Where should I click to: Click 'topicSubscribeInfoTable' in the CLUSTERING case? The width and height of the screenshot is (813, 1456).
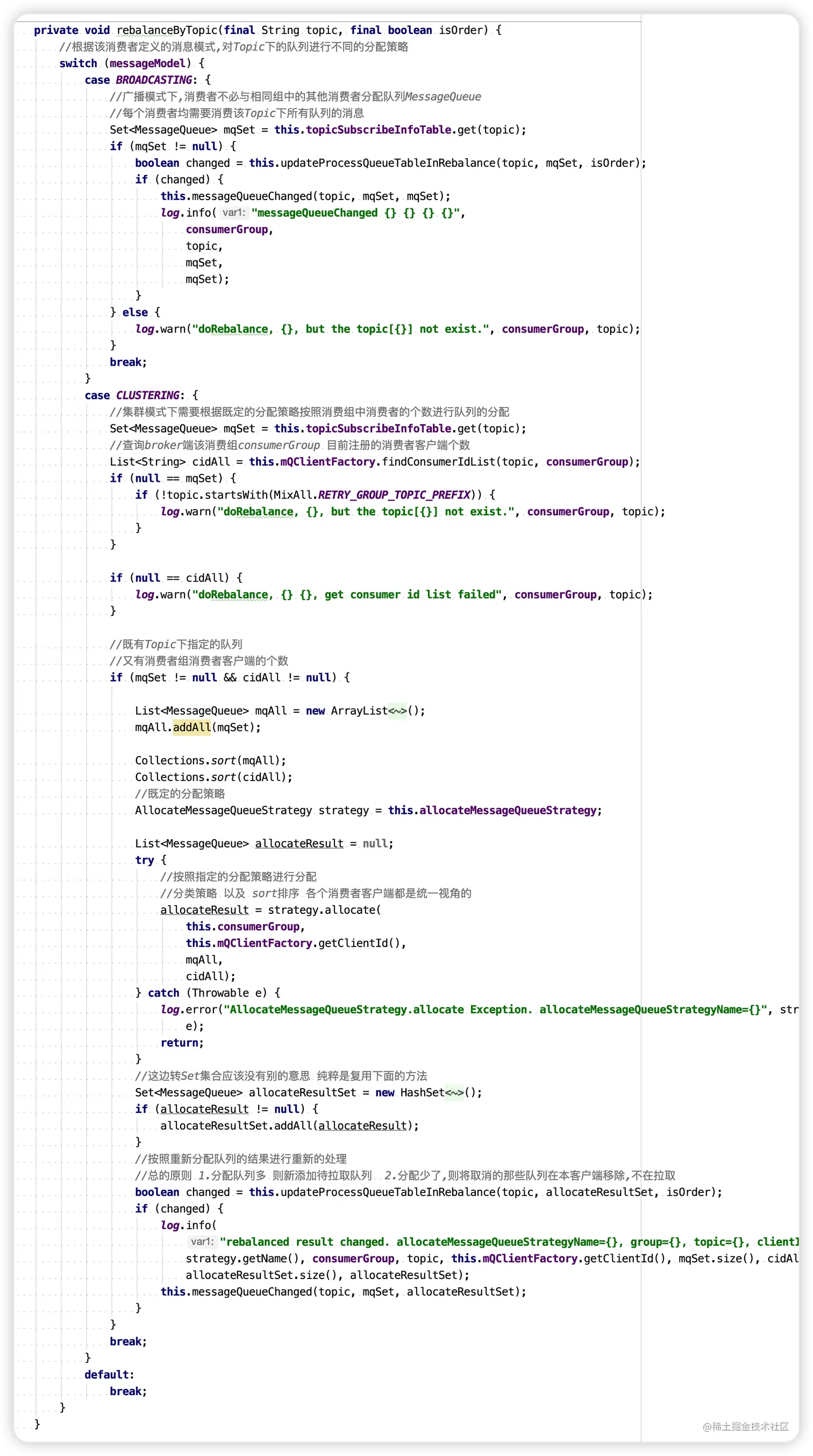coord(378,429)
